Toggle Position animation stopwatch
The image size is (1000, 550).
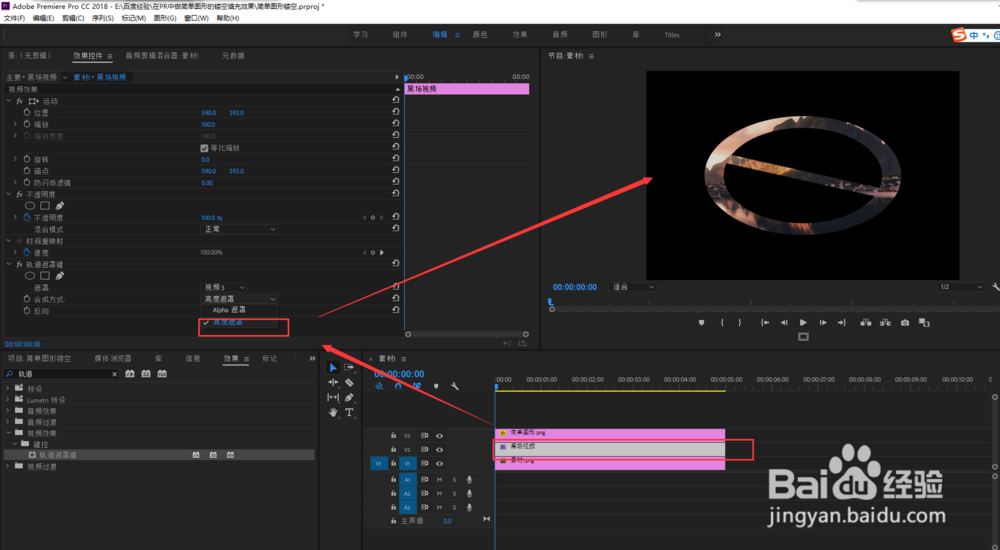[27, 112]
